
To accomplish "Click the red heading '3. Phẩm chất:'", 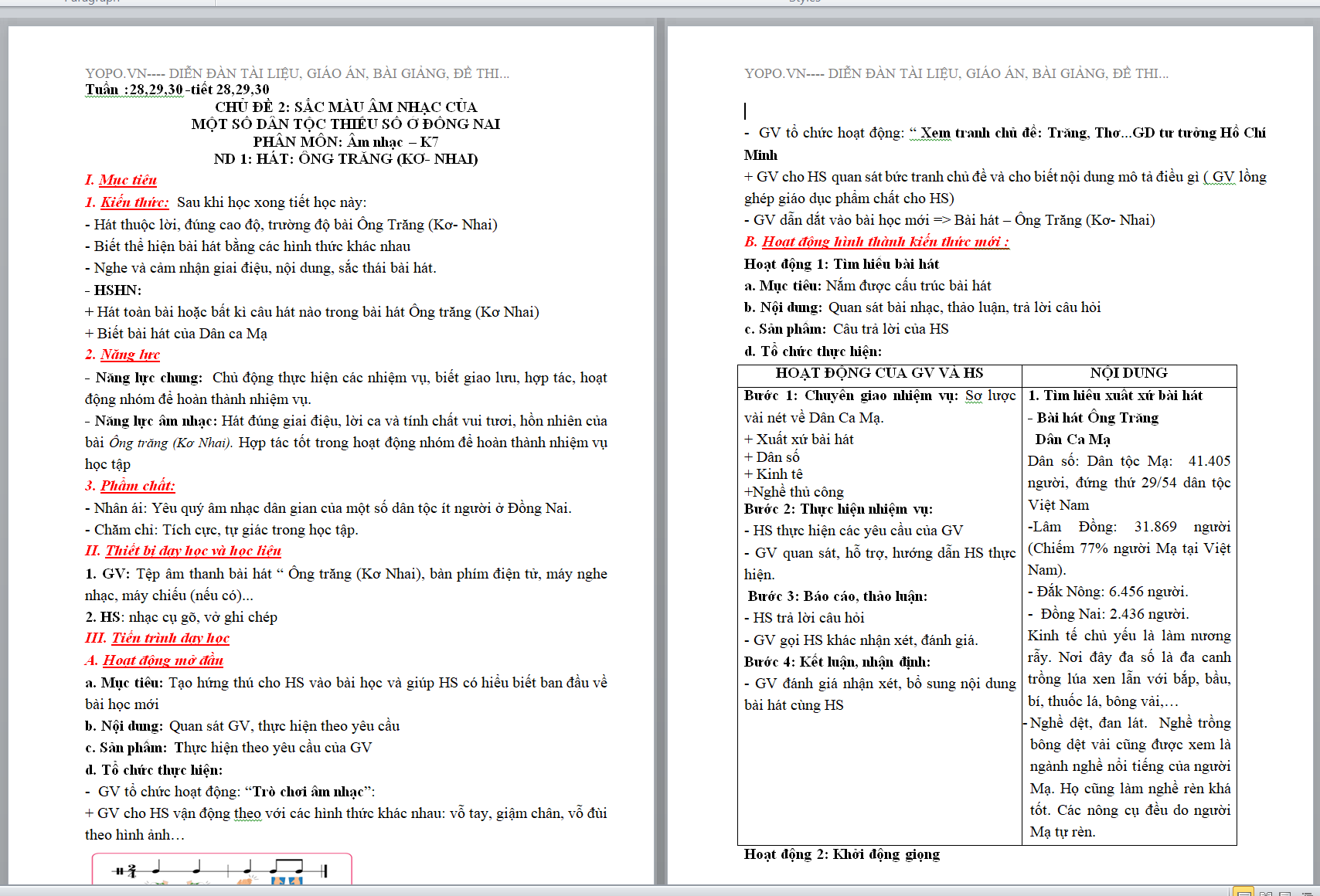I will [130, 486].
